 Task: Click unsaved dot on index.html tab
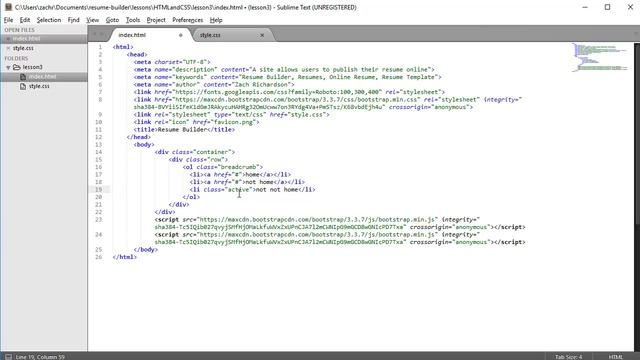pos(180,35)
